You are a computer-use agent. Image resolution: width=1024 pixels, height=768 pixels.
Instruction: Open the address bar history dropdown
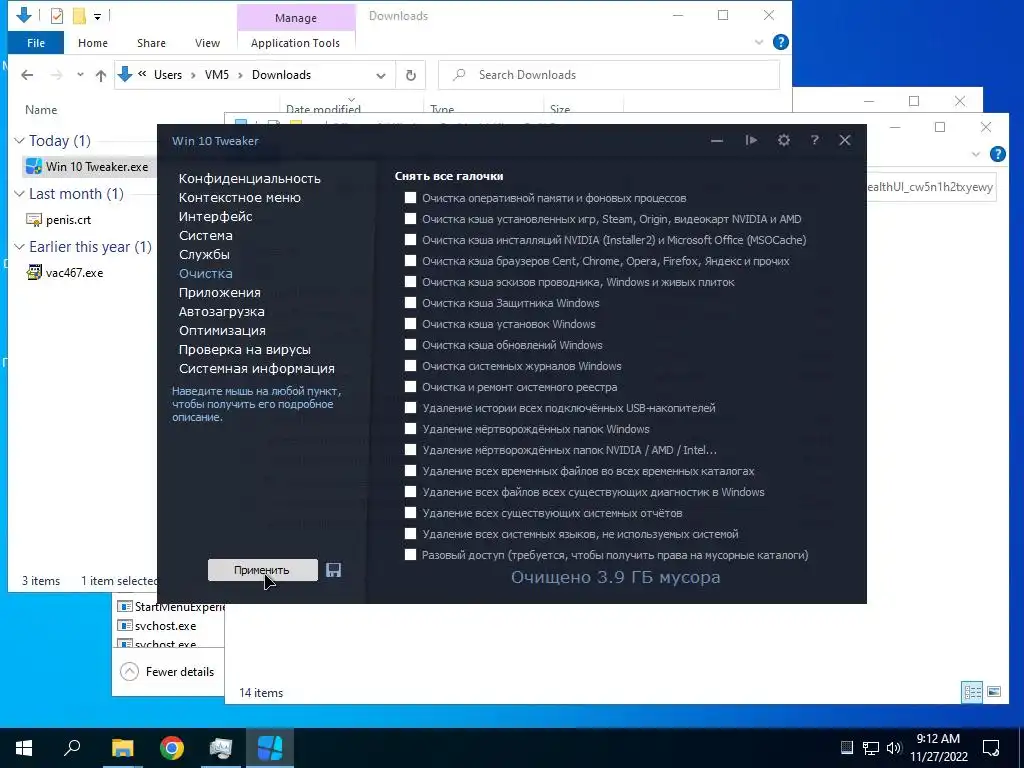click(x=381, y=76)
